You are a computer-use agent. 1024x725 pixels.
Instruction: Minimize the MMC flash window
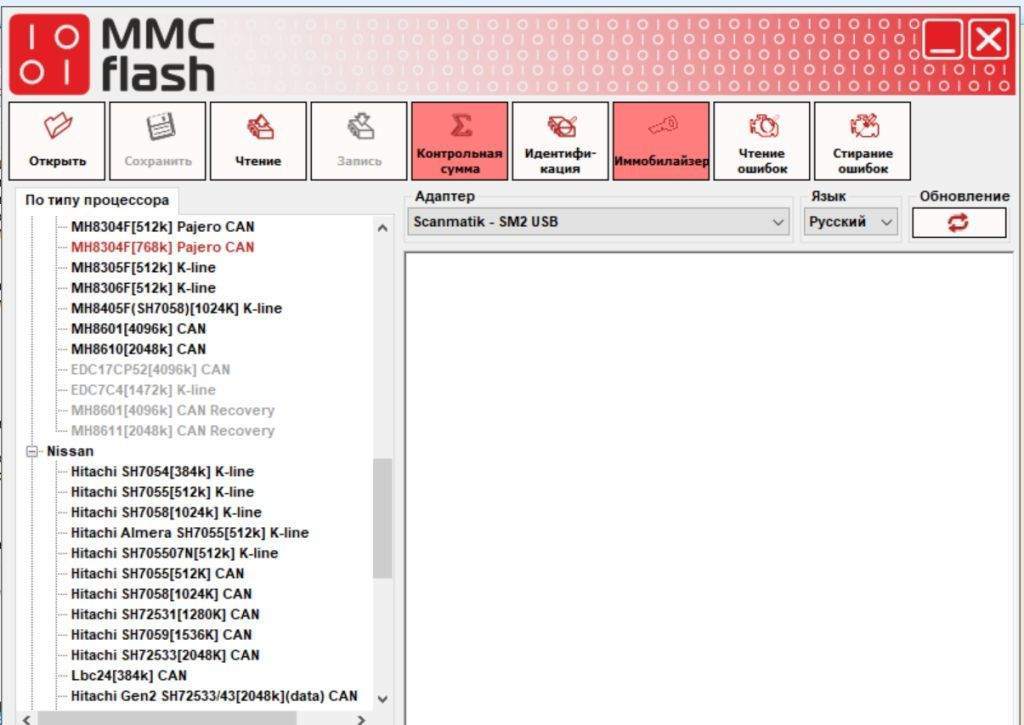[x=942, y=40]
